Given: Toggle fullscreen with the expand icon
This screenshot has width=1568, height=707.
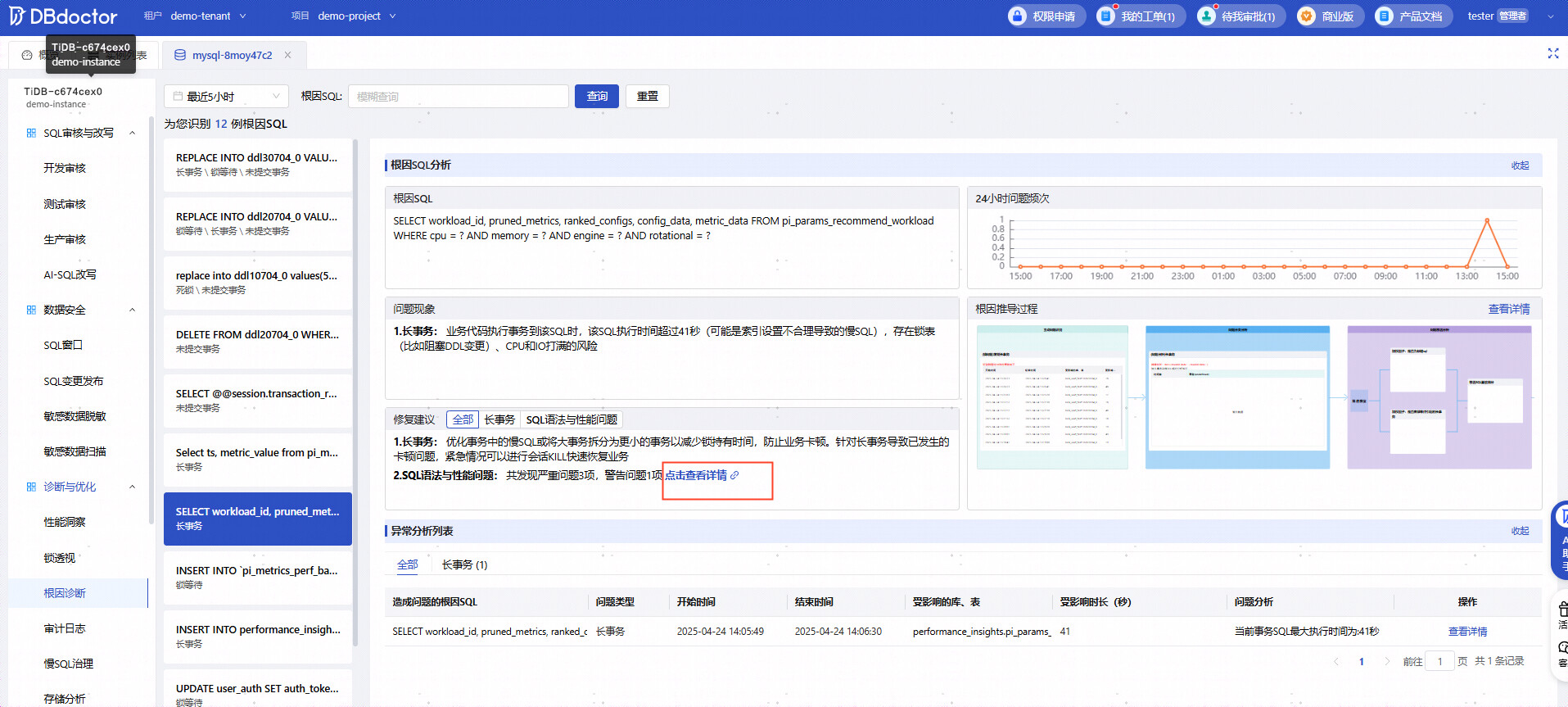Looking at the screenshot, I should coord(1552,53).
